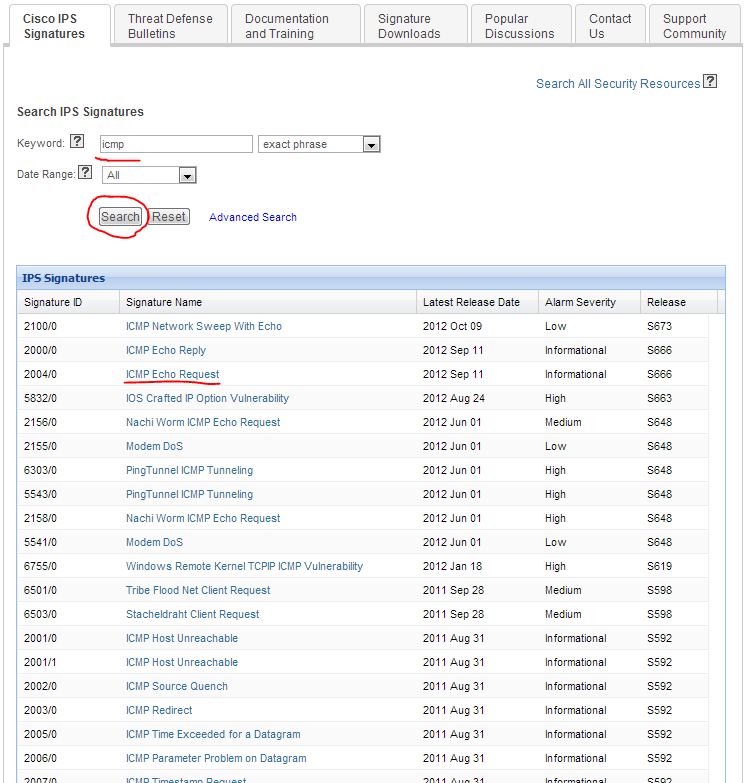
Task: Open the Advanced Search link
Action: 253,217
